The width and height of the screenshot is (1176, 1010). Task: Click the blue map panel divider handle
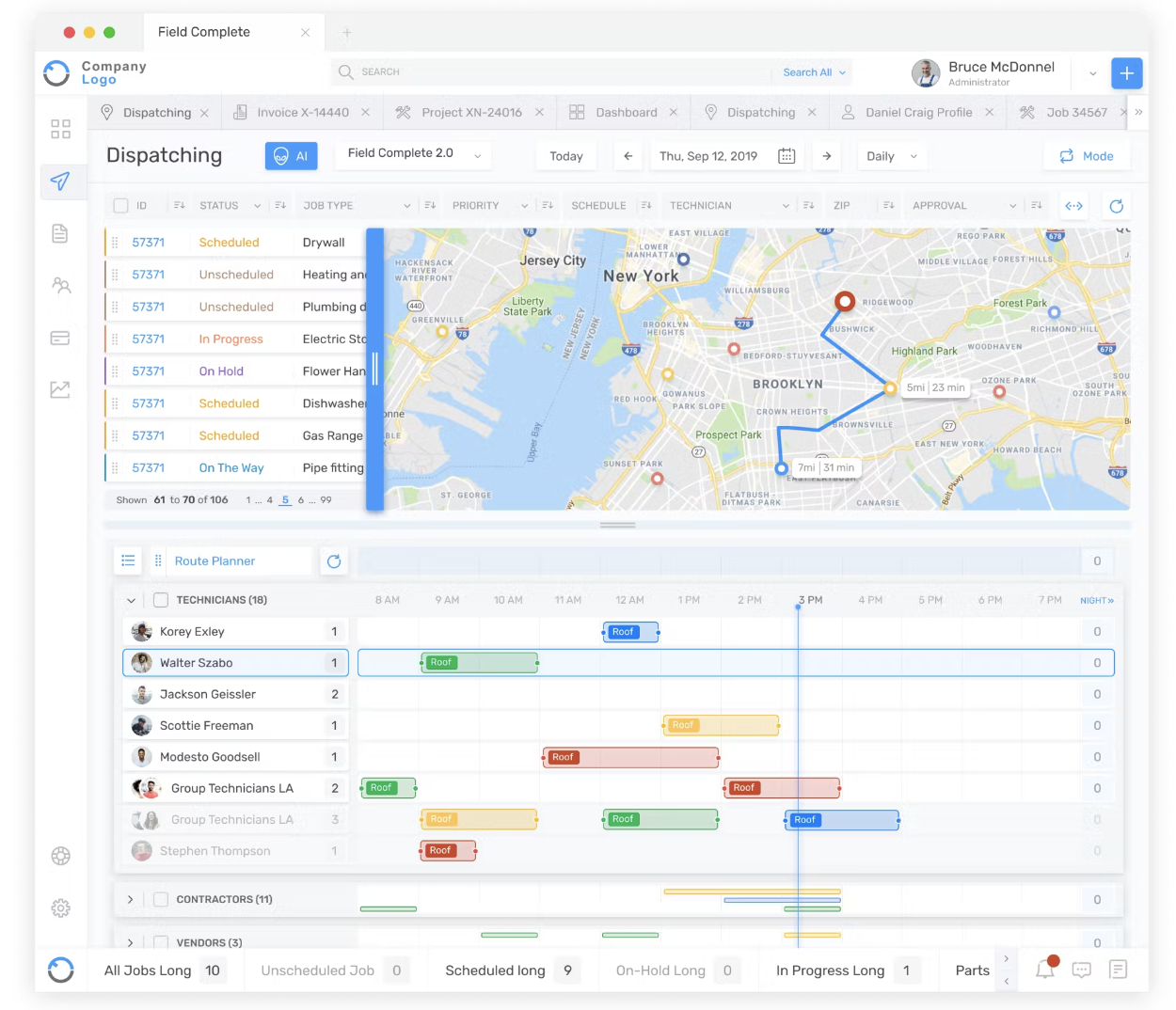click(x=374, y=369)
